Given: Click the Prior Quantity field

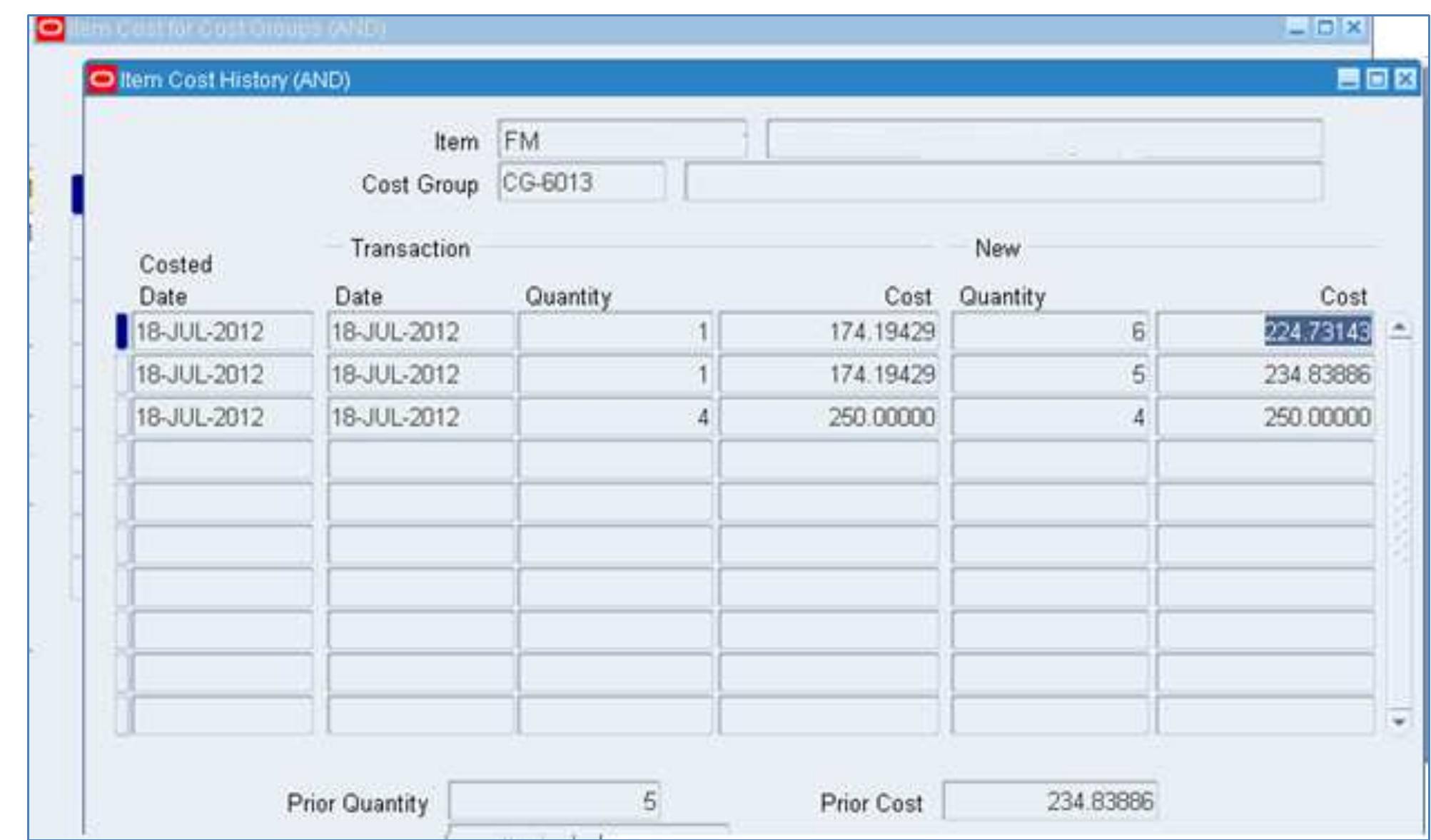Looking at the screenshot, I should click(554, 801).
